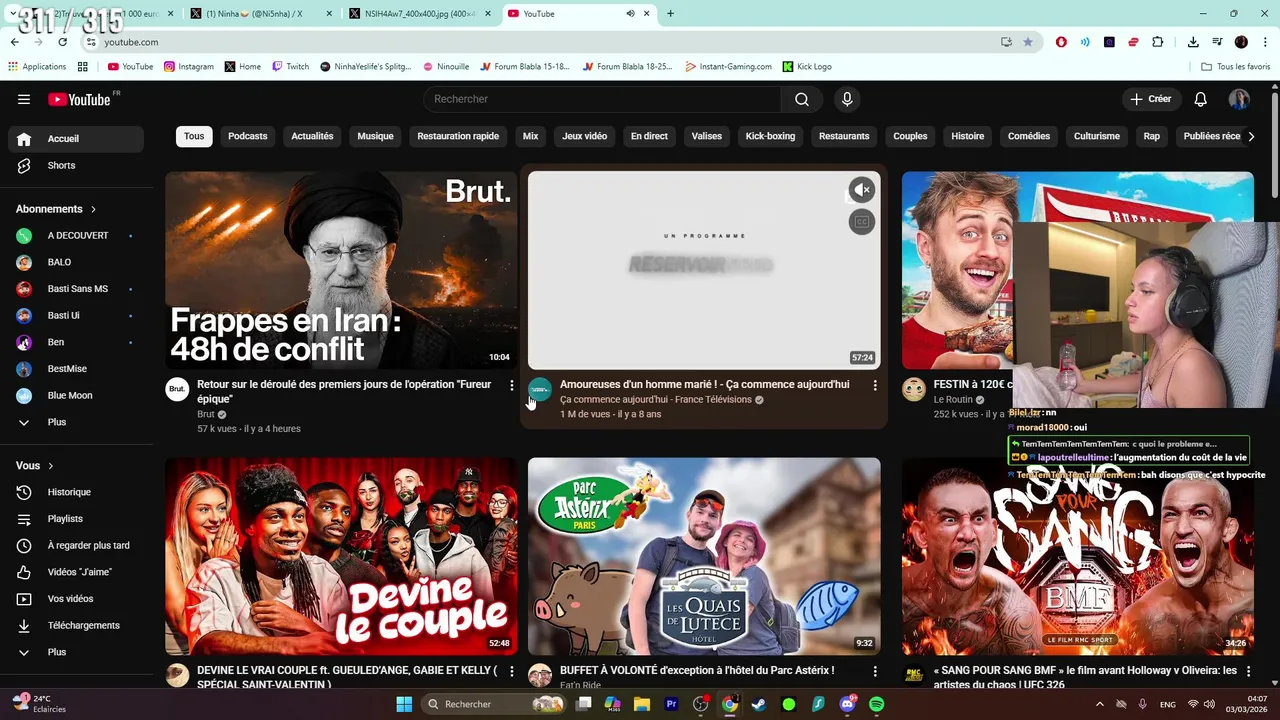1280x720 pixels.
Task: Open the Twitch bookmark
Action: [290, 66]
